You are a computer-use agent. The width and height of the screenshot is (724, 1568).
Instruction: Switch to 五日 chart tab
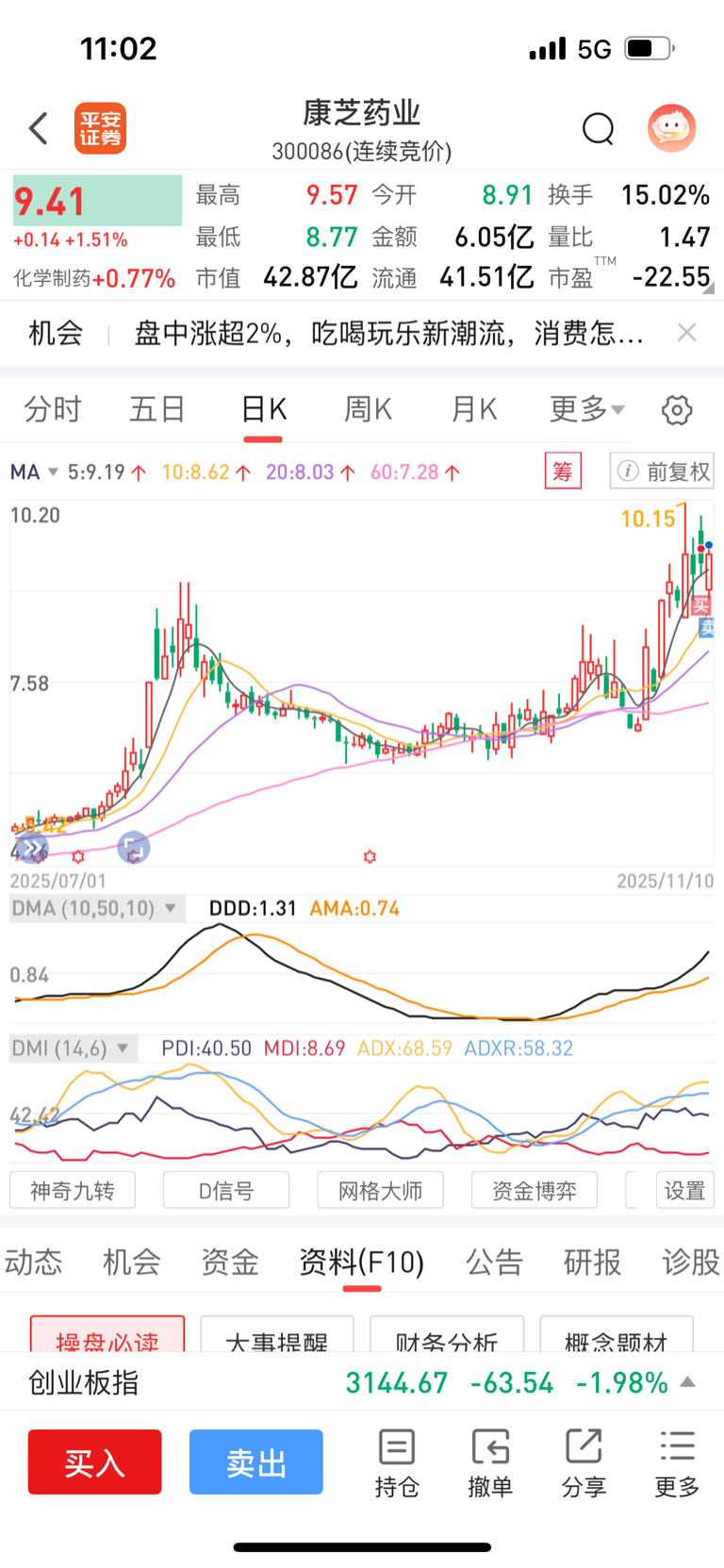(157, 409)
